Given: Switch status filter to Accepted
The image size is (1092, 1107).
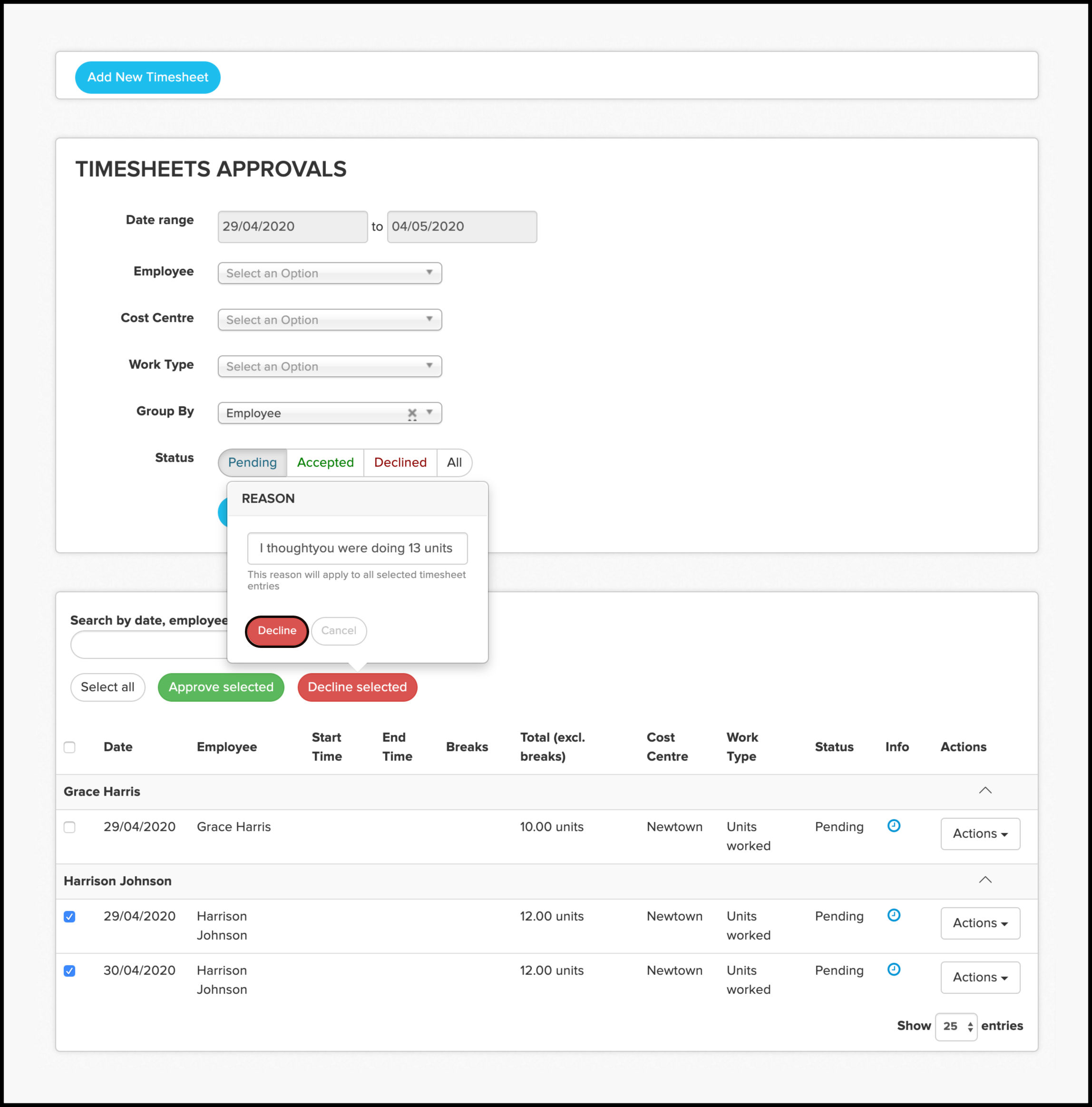Looking at the screenshot, I should pos(325,462).
